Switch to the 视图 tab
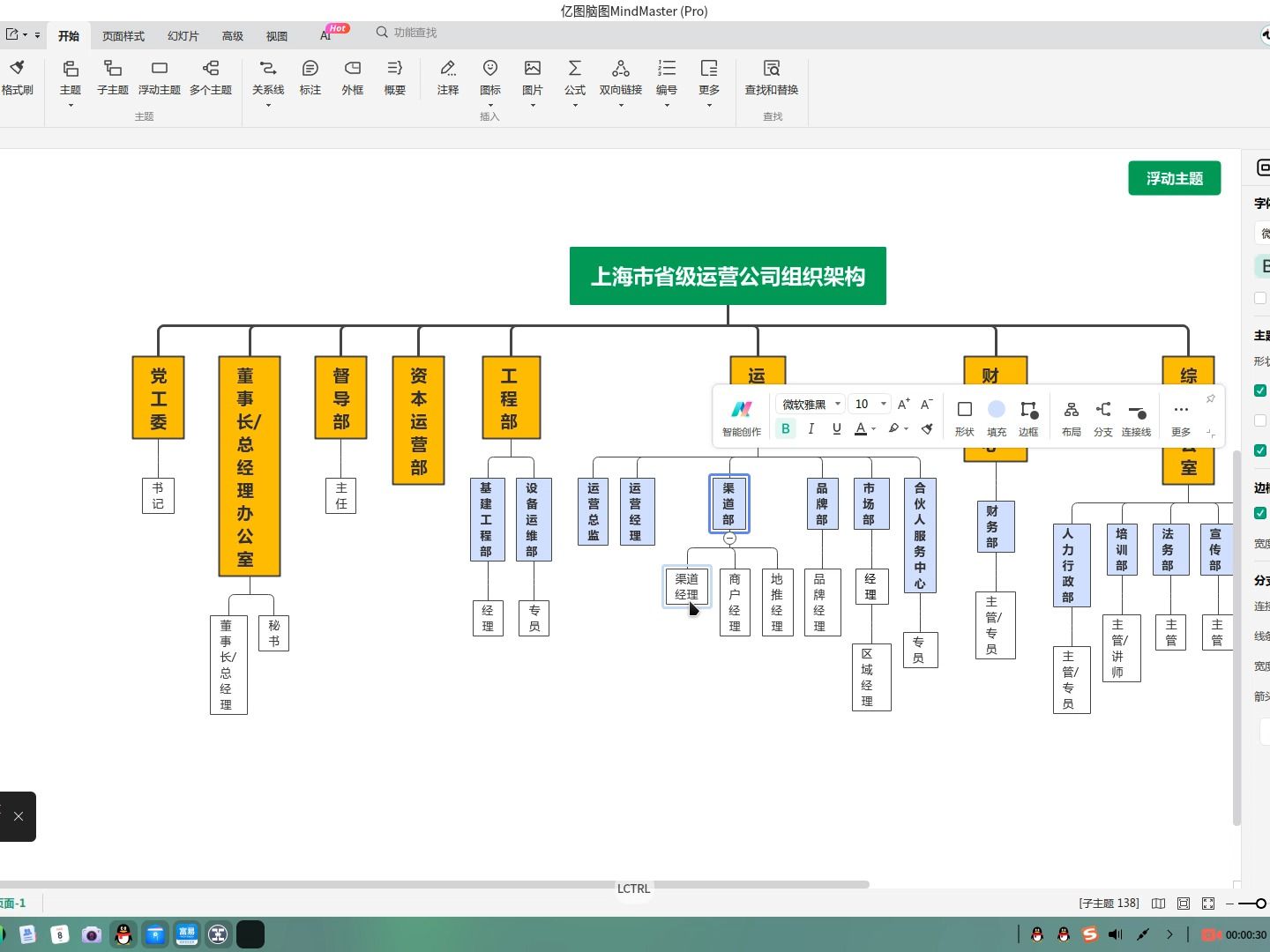The height and width of the screenshot is (952, 1270). (277, 36)
